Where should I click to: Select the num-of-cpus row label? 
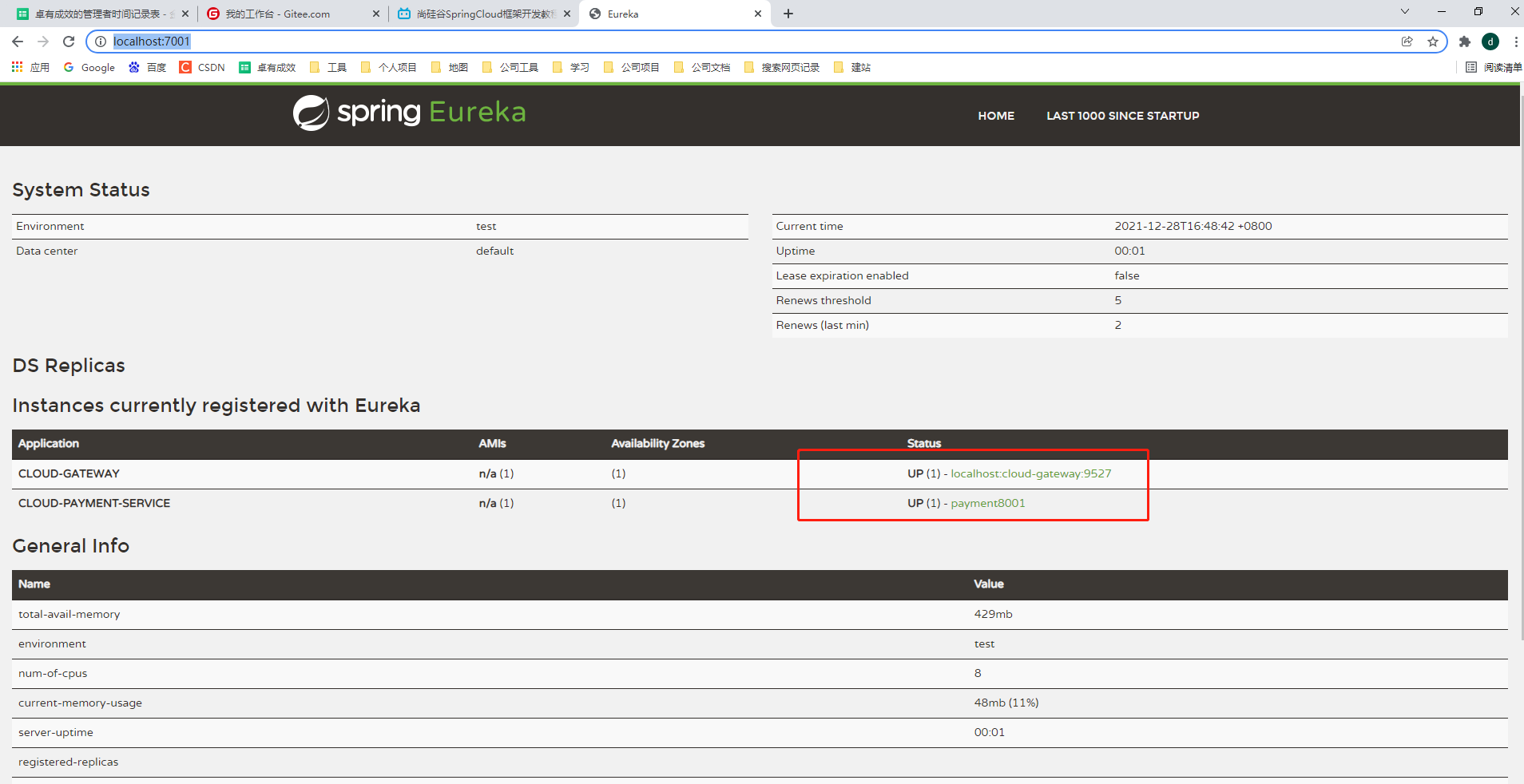[x=53, y=673]
